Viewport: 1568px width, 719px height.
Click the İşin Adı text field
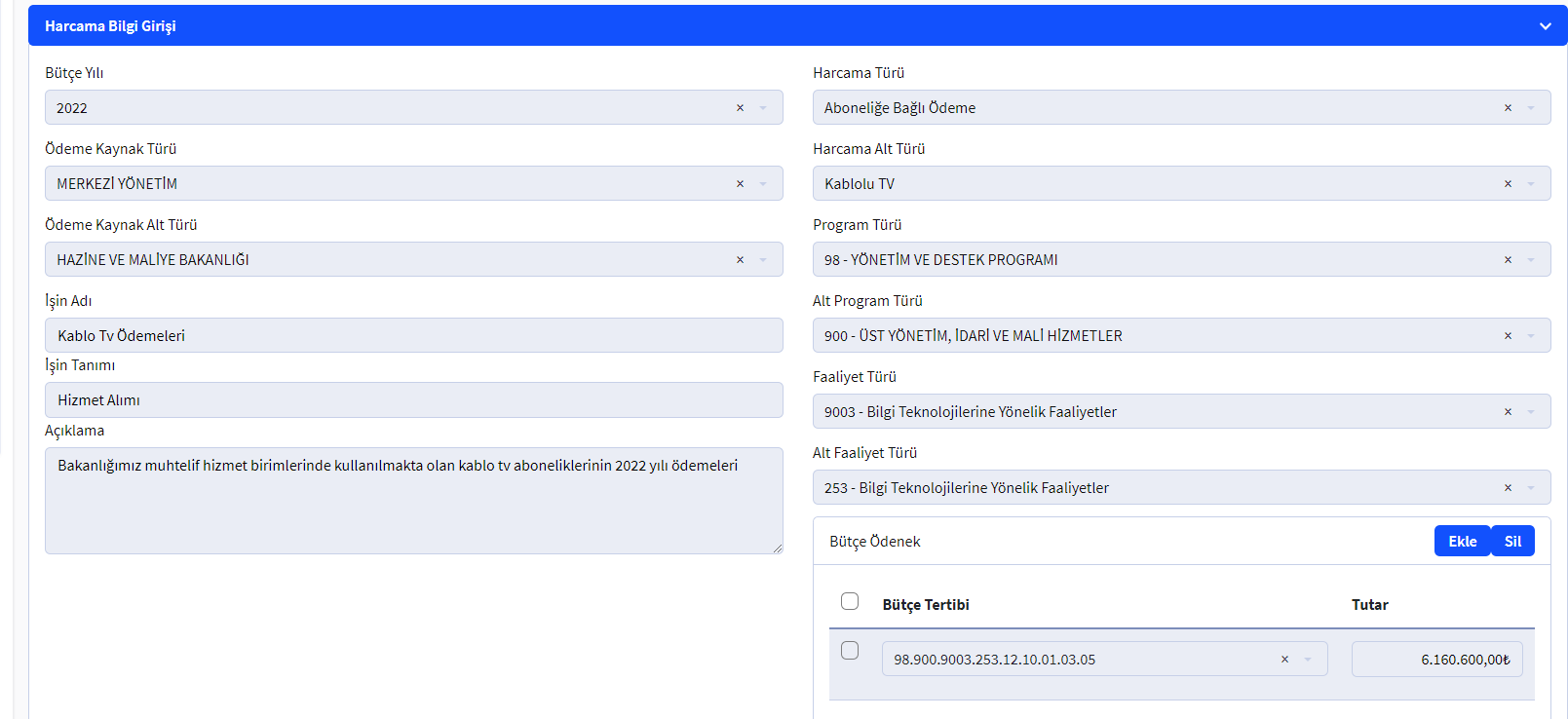(x=413, y=335)
